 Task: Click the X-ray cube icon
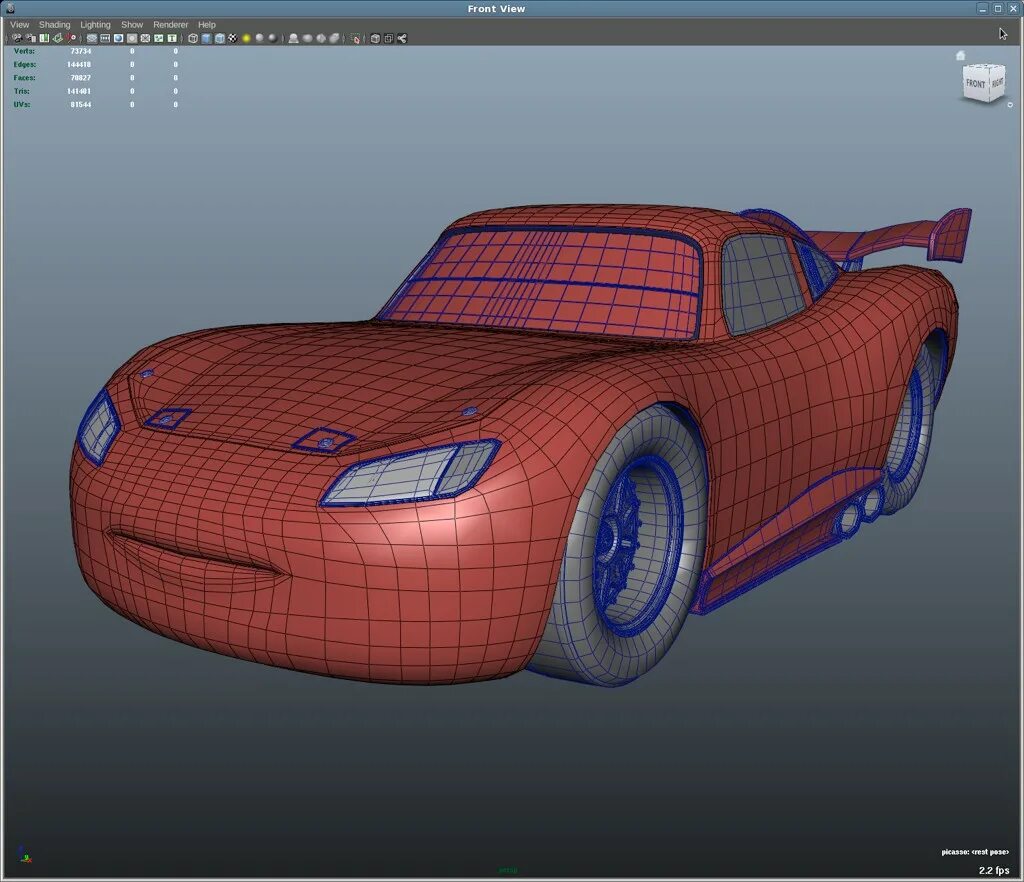[x=376, y=39]
